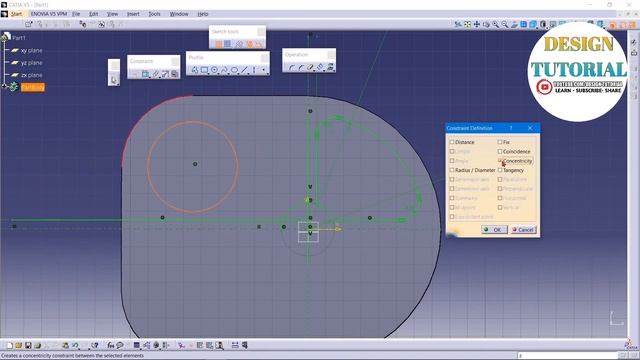640x360 pixels.
Task: Select the Circle sketch tool
Action: pyautogui.click(x=214, y=70)
